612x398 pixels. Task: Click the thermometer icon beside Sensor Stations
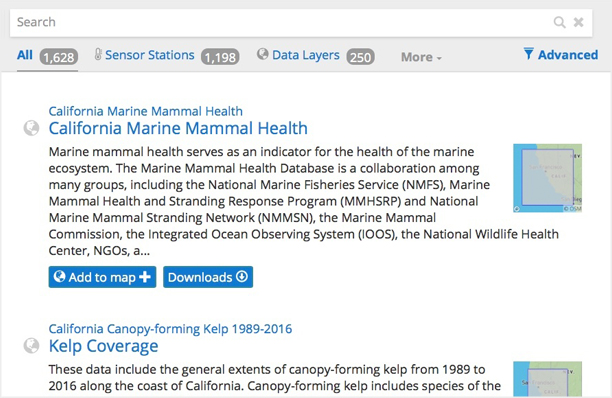(98, 54)
